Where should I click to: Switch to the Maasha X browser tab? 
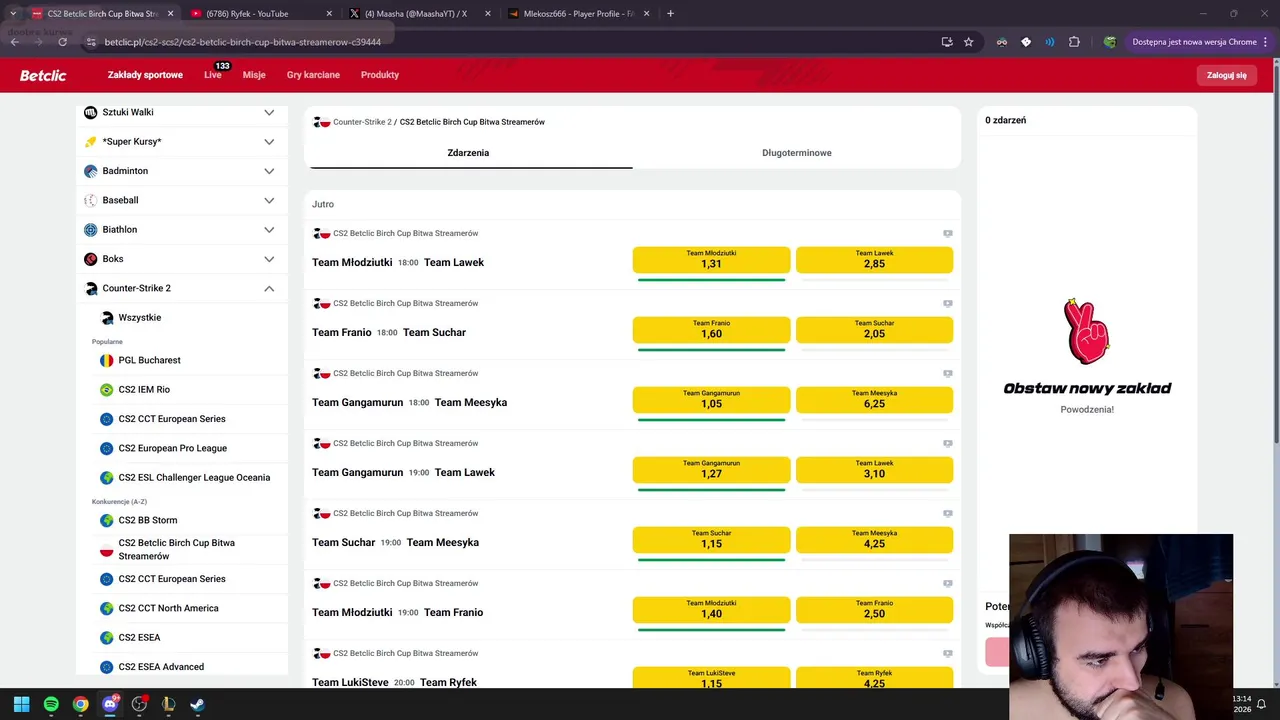[421, 14]
